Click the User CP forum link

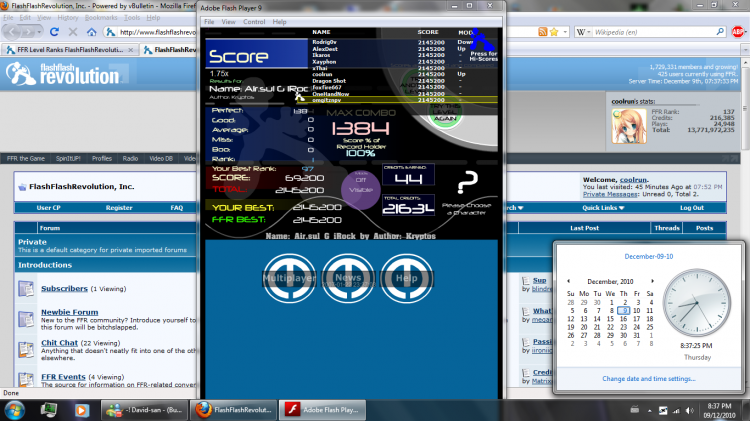[x=48, y=208]
